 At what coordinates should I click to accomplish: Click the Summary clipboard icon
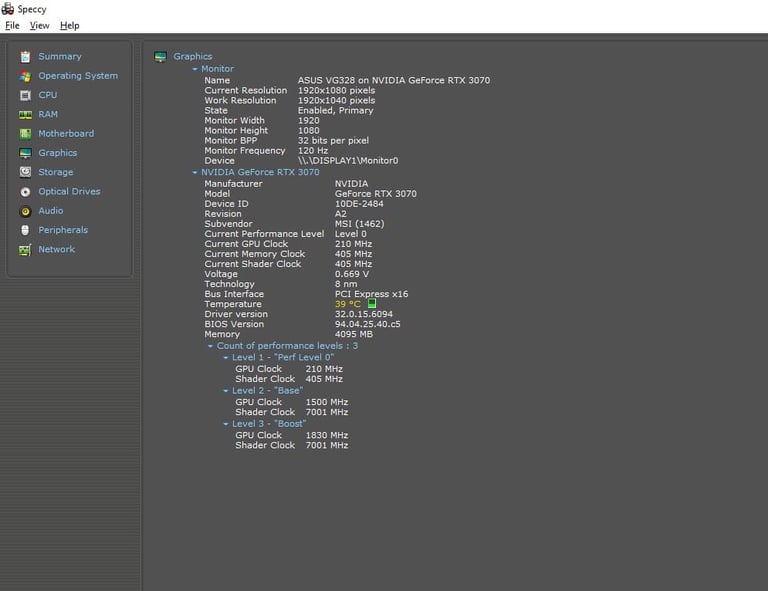pyautogui.click(x=25, y=57)
